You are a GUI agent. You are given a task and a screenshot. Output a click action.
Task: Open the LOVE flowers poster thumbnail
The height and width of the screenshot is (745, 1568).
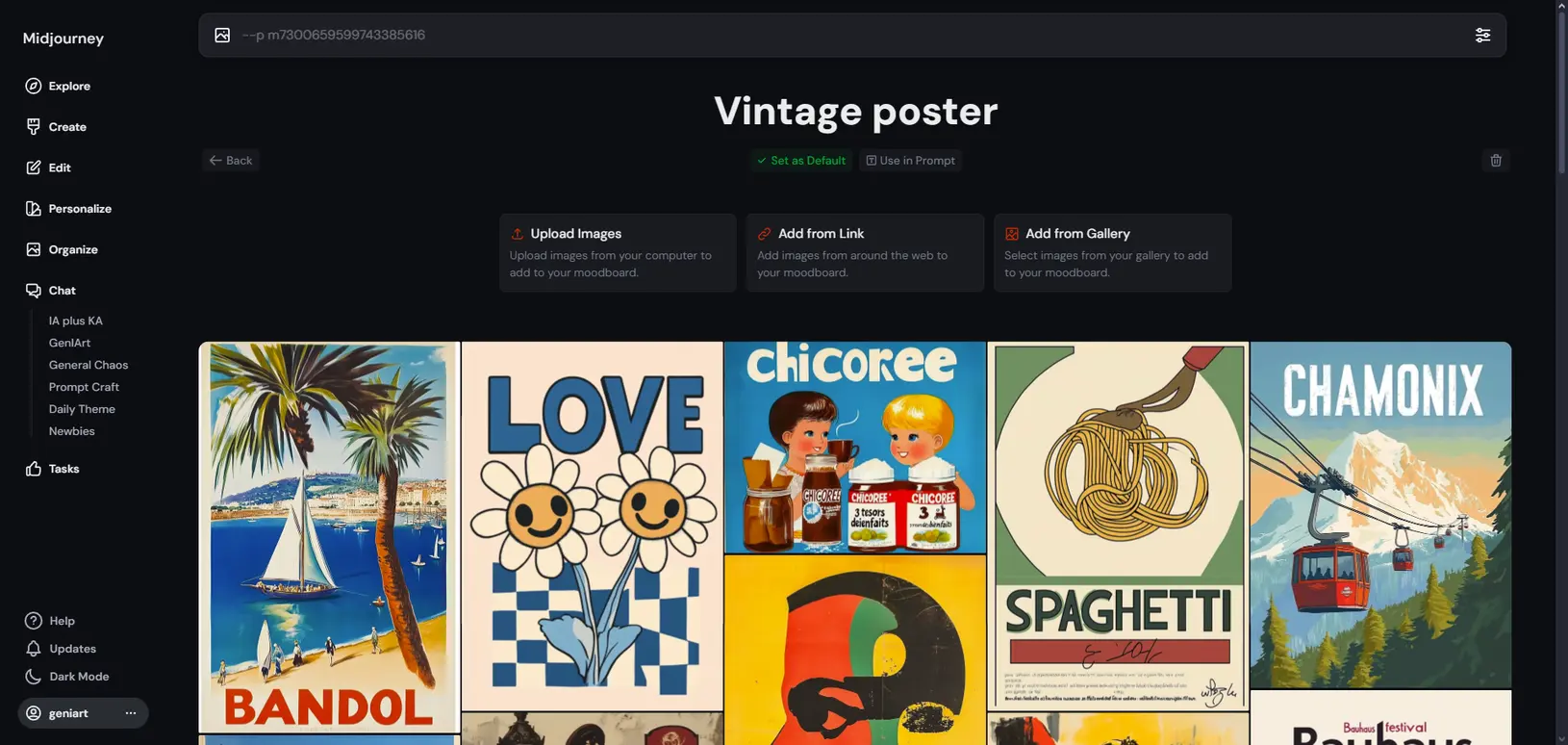592,527
